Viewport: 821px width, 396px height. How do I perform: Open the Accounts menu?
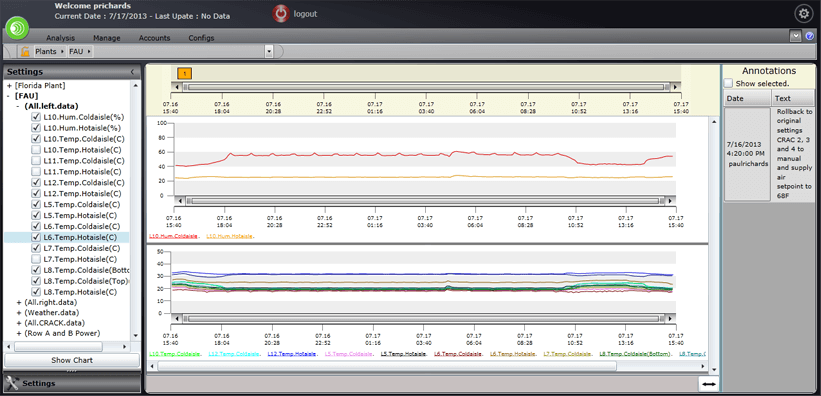point(154,38)
